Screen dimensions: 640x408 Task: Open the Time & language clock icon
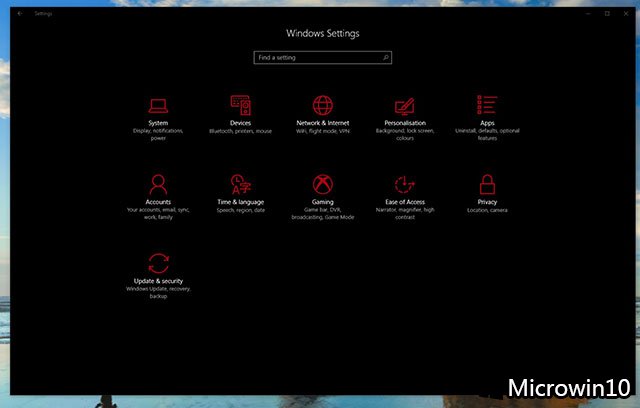coord(240,184)
